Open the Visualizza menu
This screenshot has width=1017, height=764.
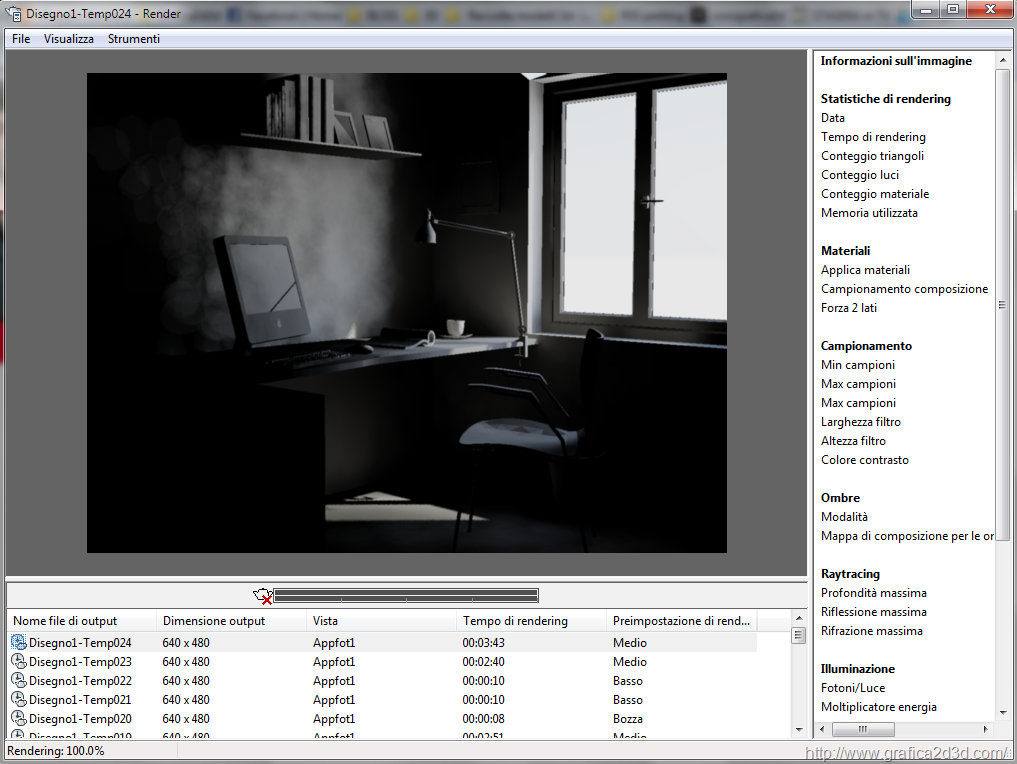(69, 39)
